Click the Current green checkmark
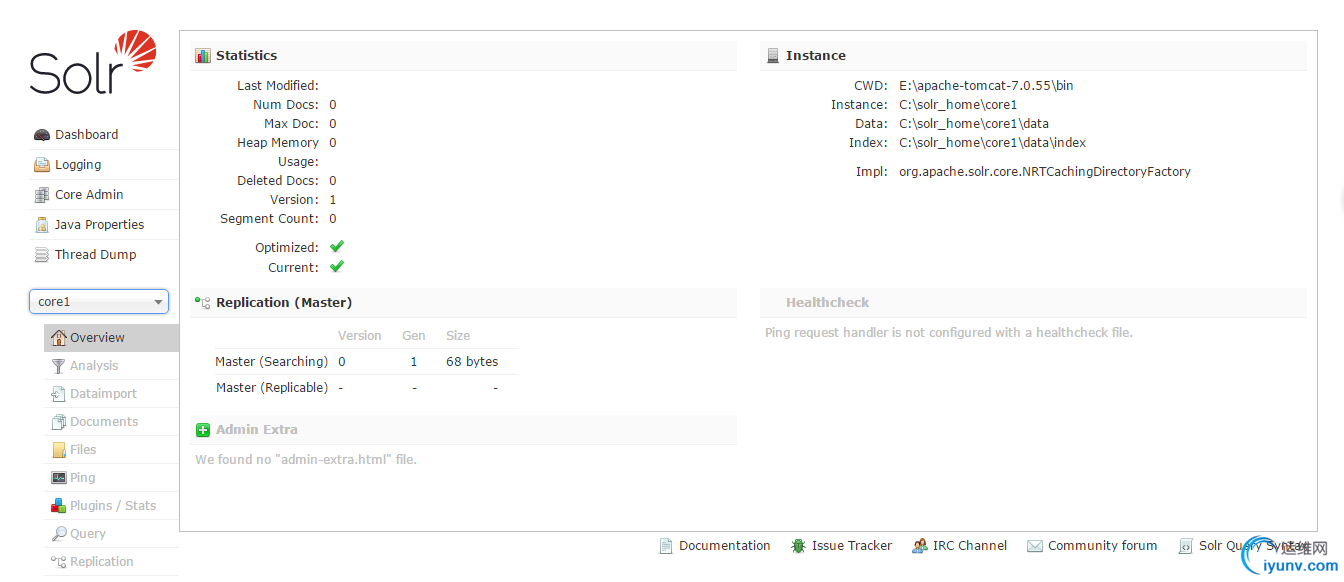 click(337, 267)
